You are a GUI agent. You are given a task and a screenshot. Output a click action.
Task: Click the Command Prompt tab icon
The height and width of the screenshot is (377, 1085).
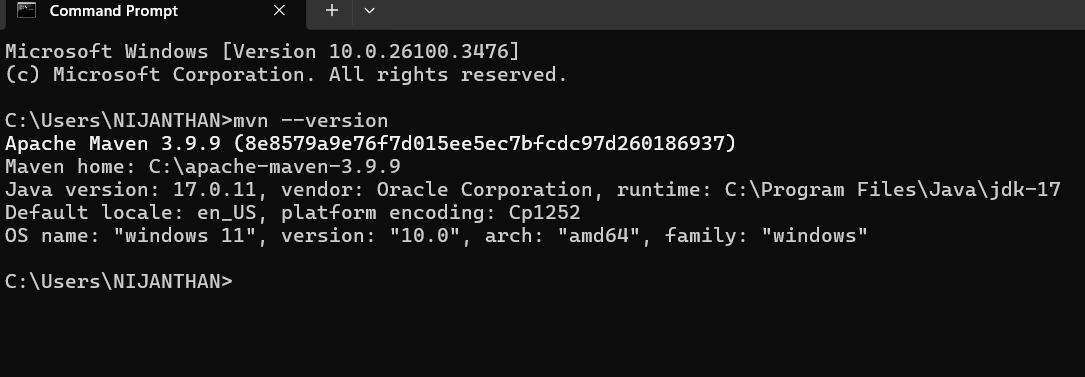26,10
